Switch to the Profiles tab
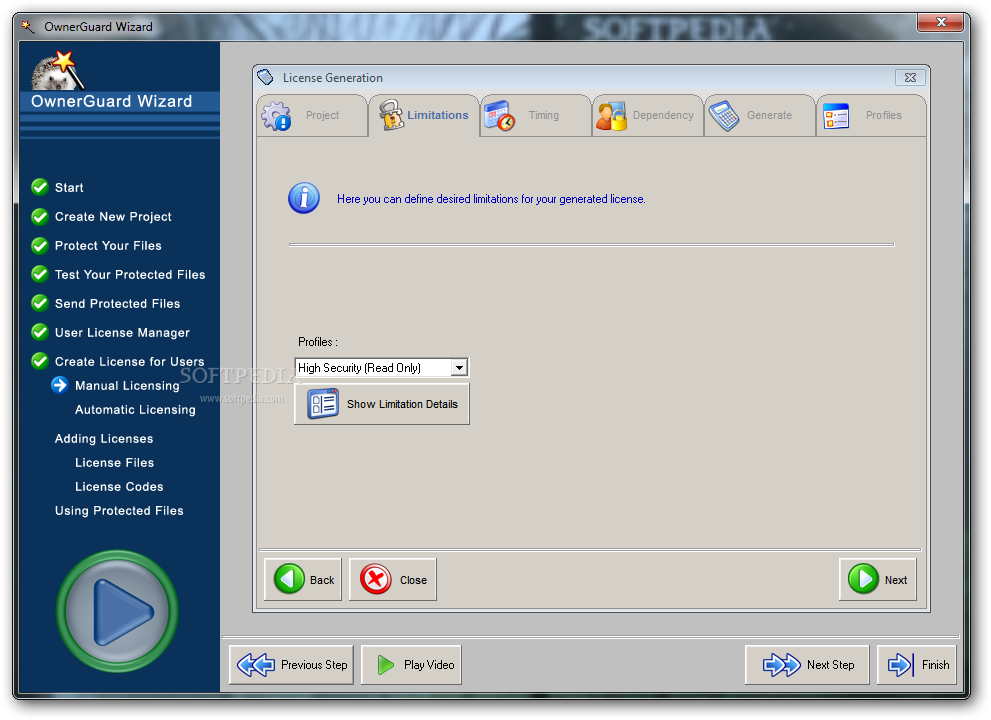 coord(872,116)
